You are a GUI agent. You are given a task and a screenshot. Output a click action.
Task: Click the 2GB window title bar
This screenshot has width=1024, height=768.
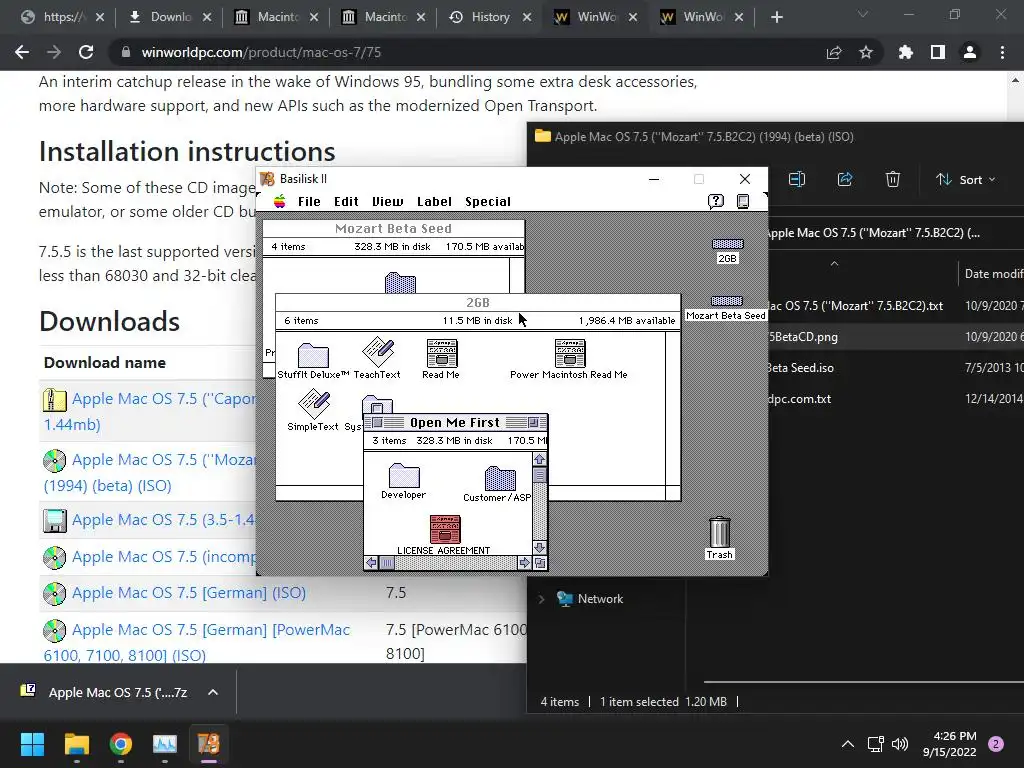478,302
